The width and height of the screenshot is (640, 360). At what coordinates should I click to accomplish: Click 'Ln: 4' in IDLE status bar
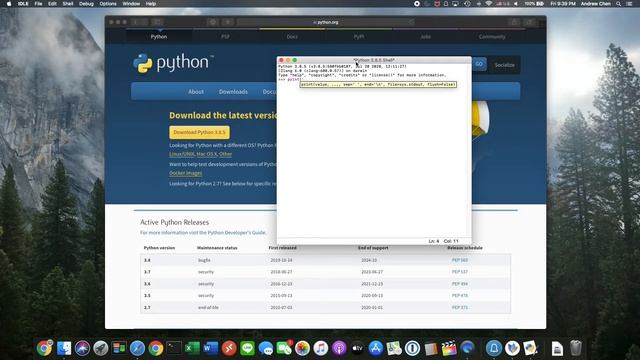(434, 241)
